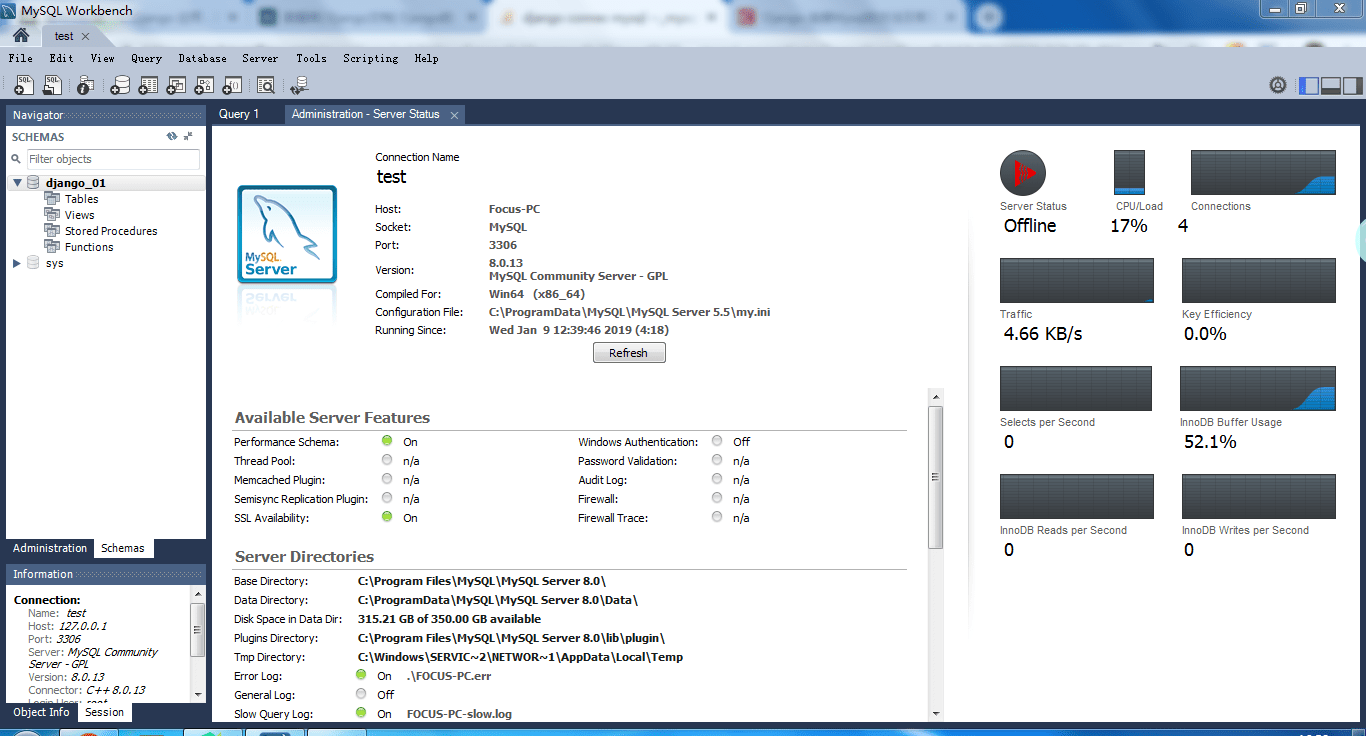Open Workbench preferences gear icon
Image resolution: width=1366 pixels, height=736 pixels.
(x=1278, y=86)
